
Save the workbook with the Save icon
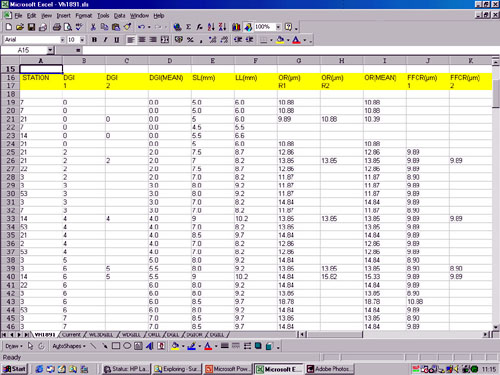(x=31, y=27)
